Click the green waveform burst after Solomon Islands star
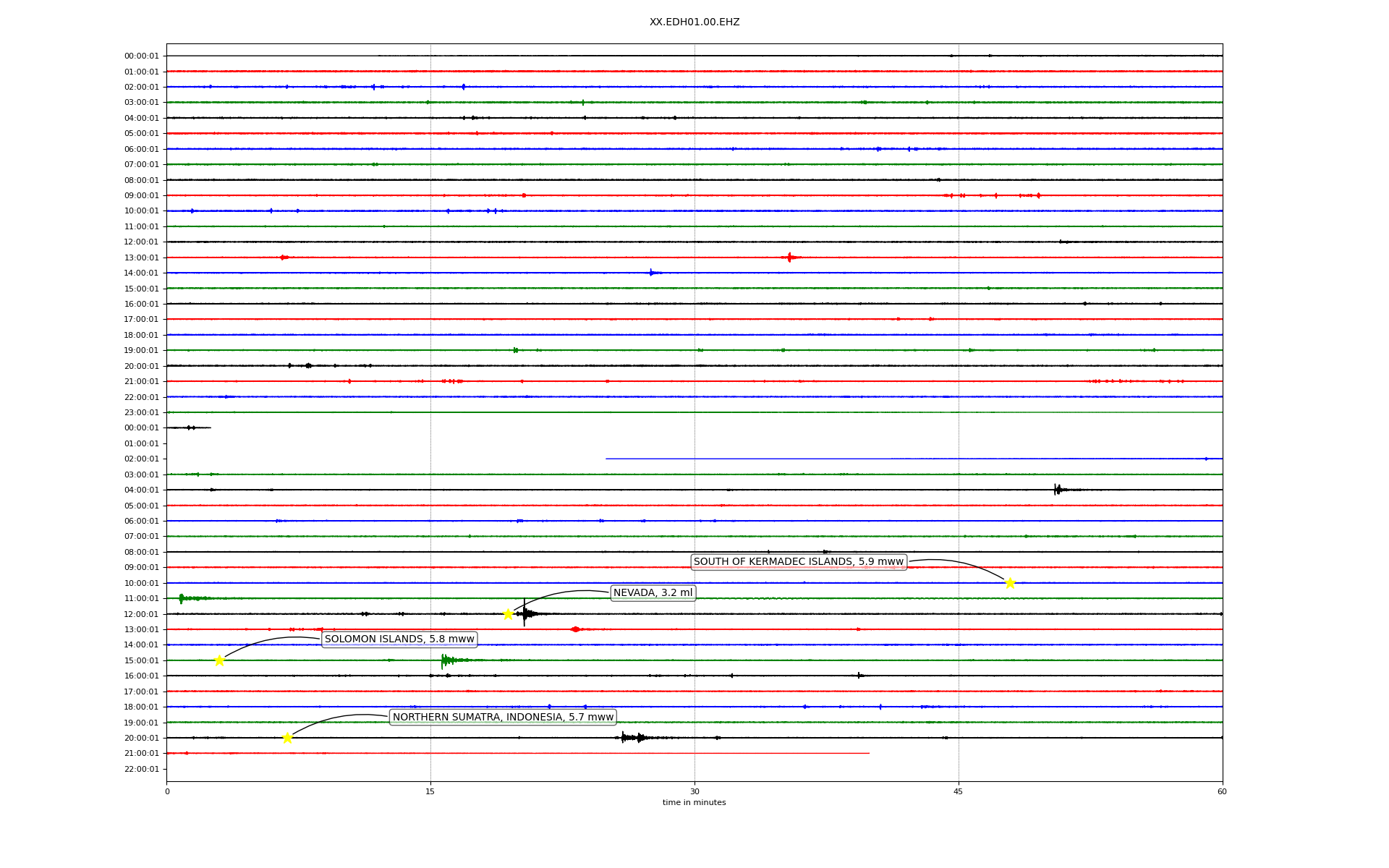 [447, 660]
